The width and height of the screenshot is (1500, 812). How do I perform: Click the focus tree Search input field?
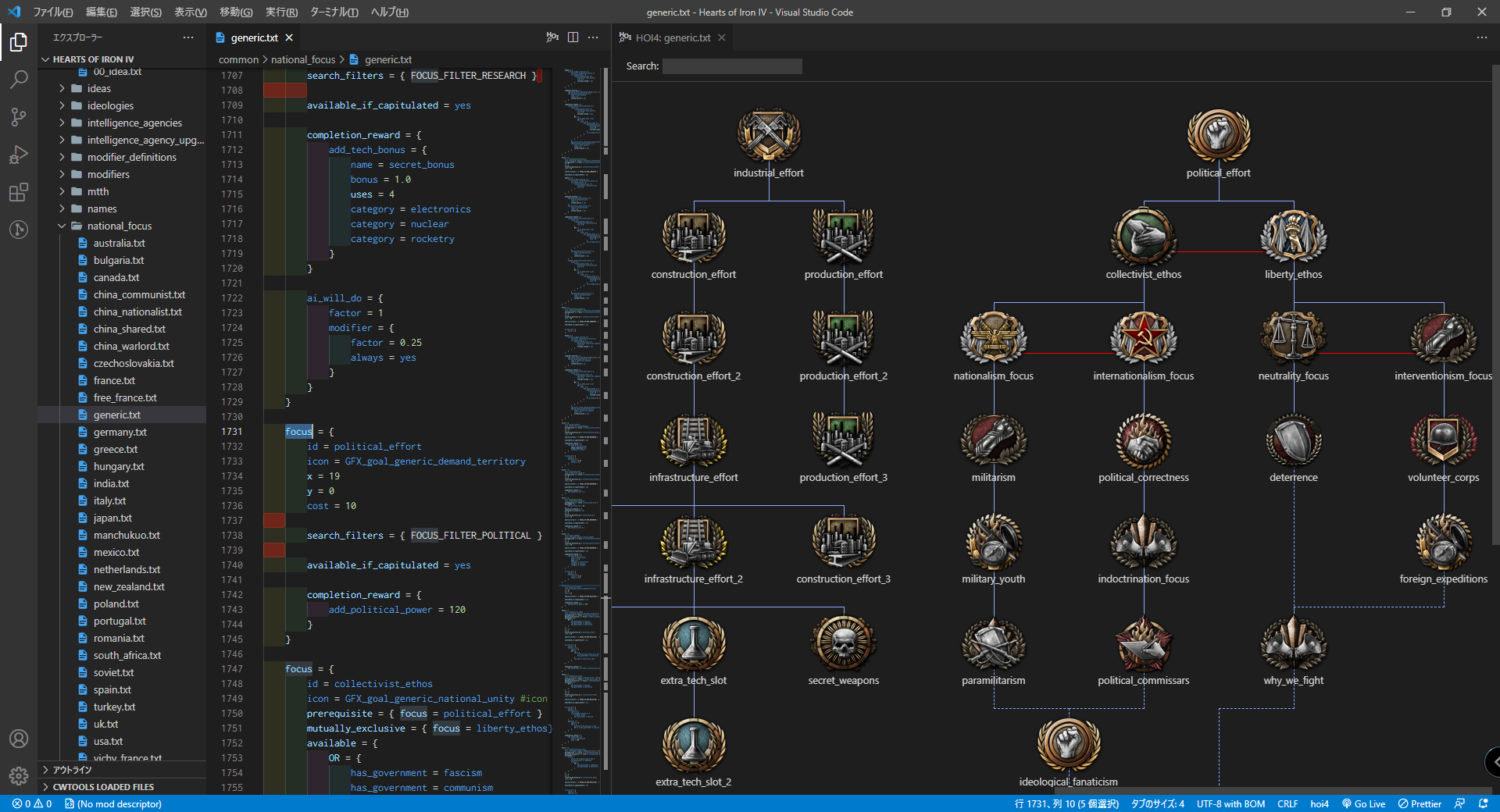[x=732, y=66]
